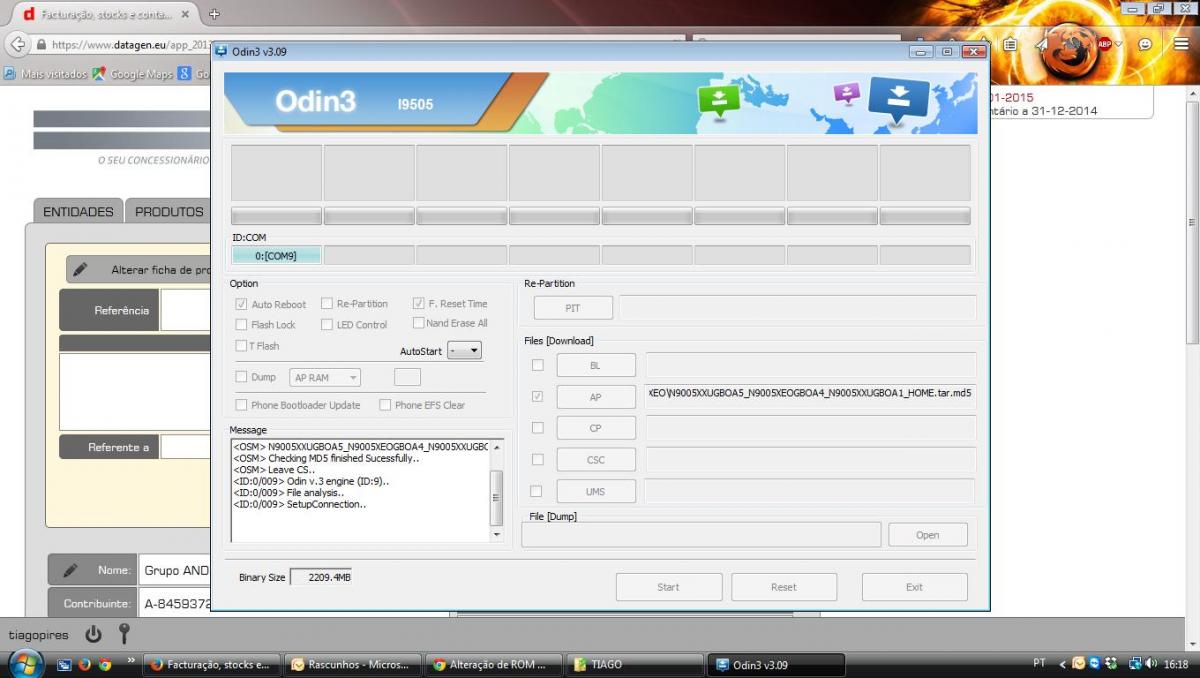Enable the Flash Lock checkbox
The width and height of the screenshot is (1200, 678).
point(241,324)
